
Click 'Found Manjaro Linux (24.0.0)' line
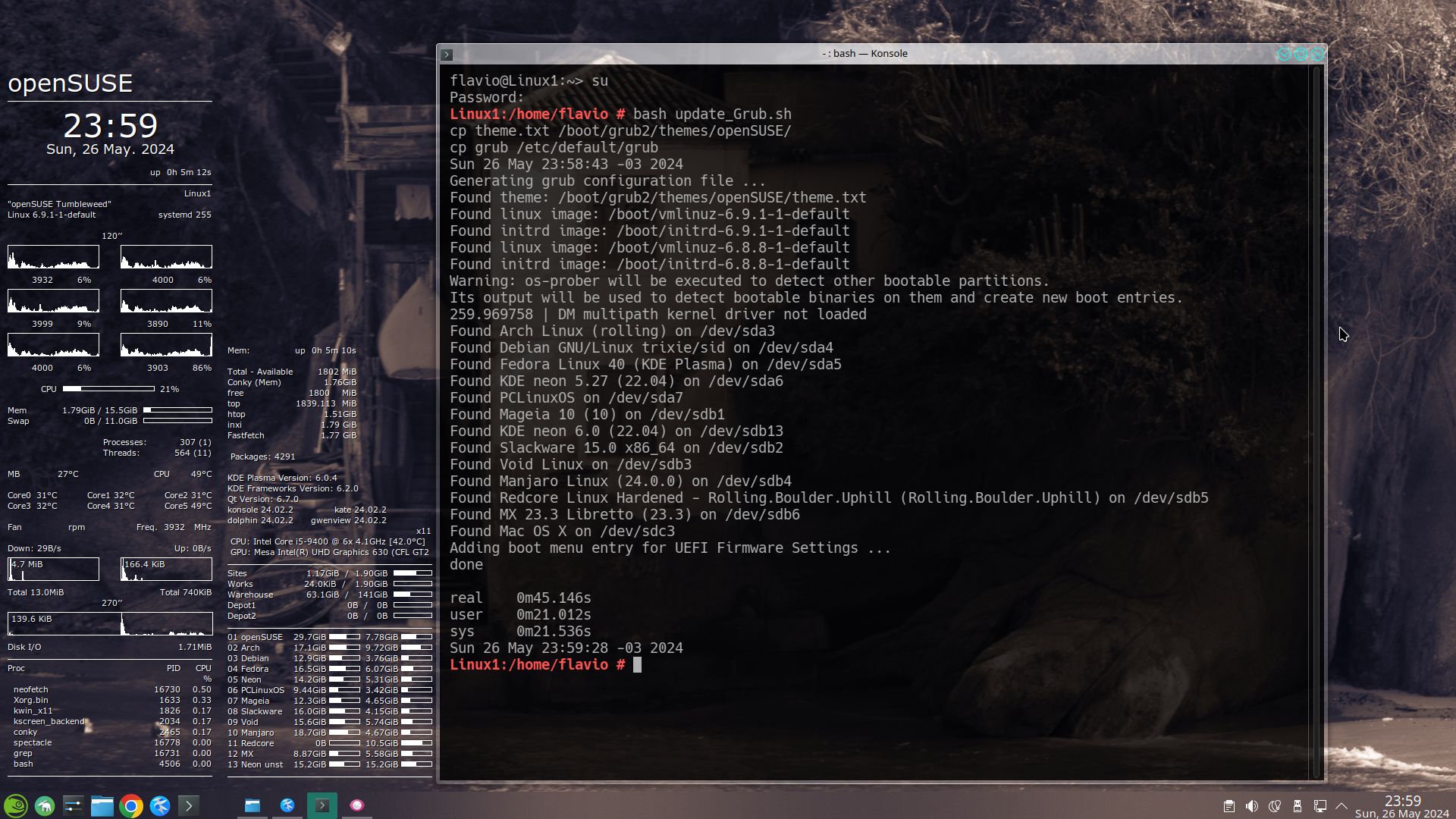pos(620,482)
